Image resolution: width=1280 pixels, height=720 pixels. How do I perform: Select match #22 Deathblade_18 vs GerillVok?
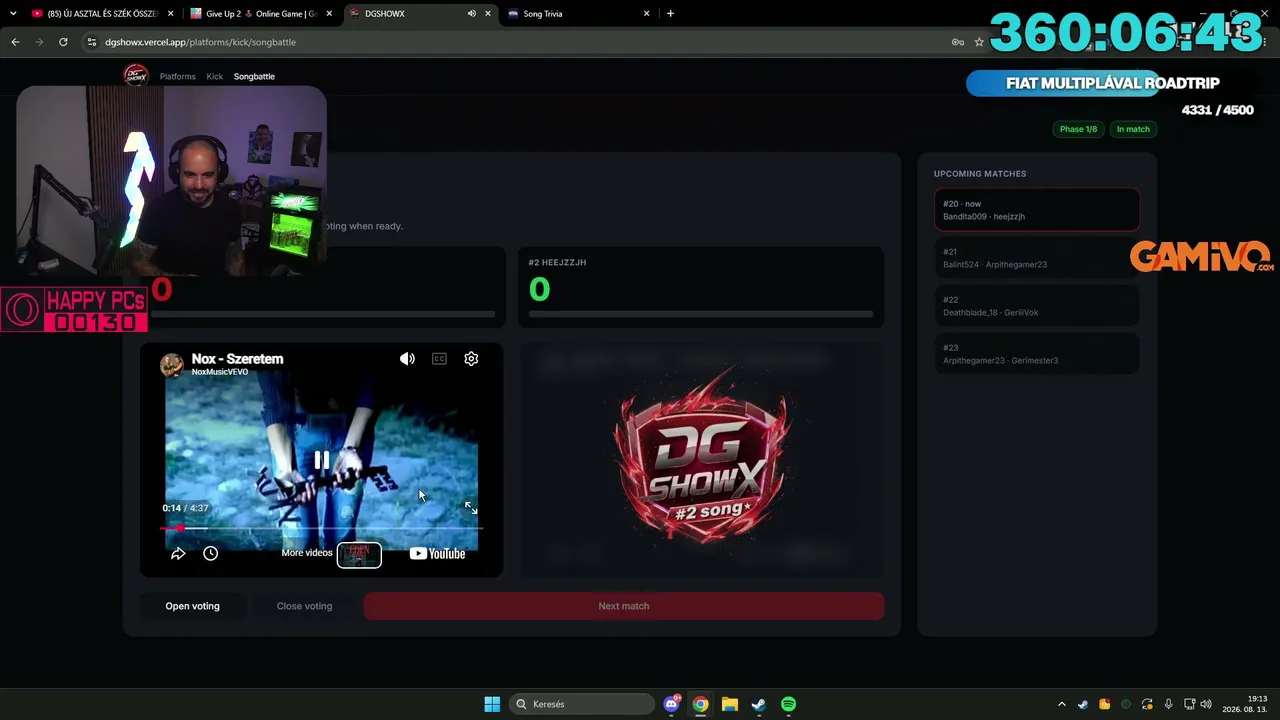coord(1037,306)
